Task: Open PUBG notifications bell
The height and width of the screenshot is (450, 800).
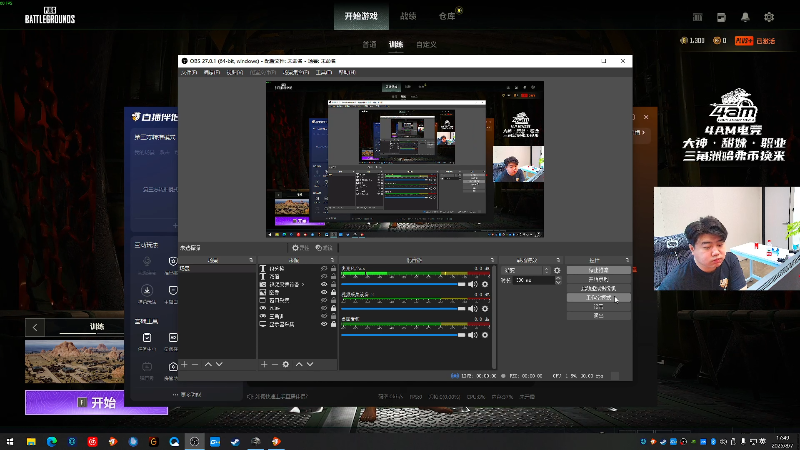Action: tap(745, 17)
